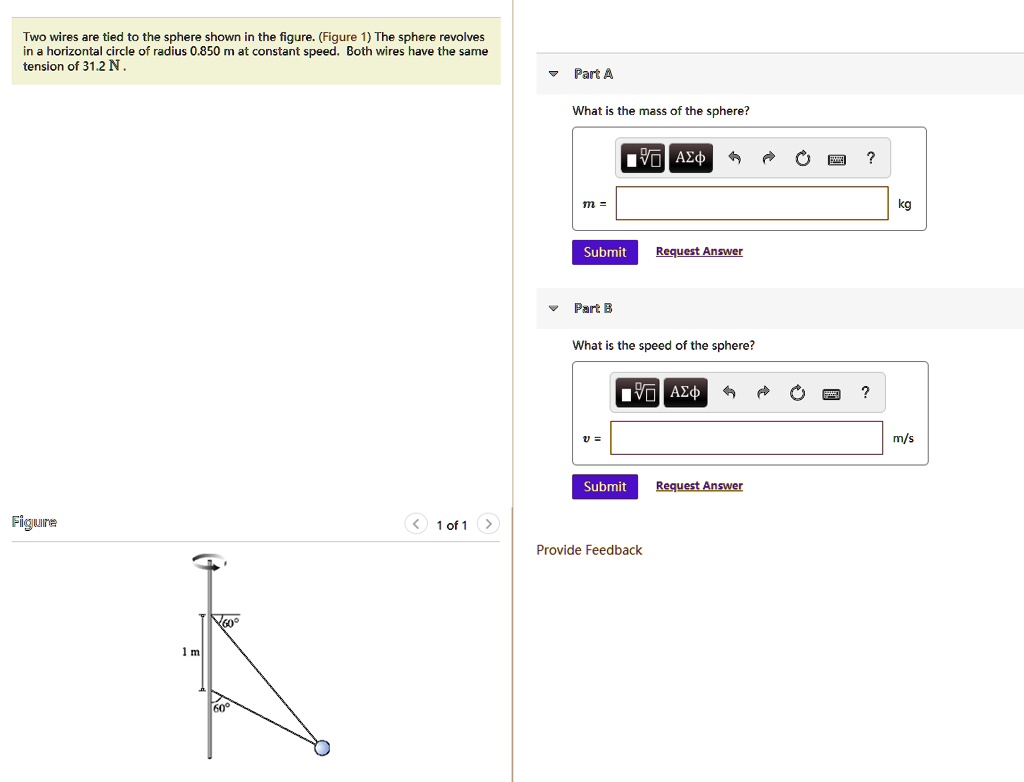1024x782 pixels.
Task: Collapse the Part A section
Action: (x=553, y=73)
